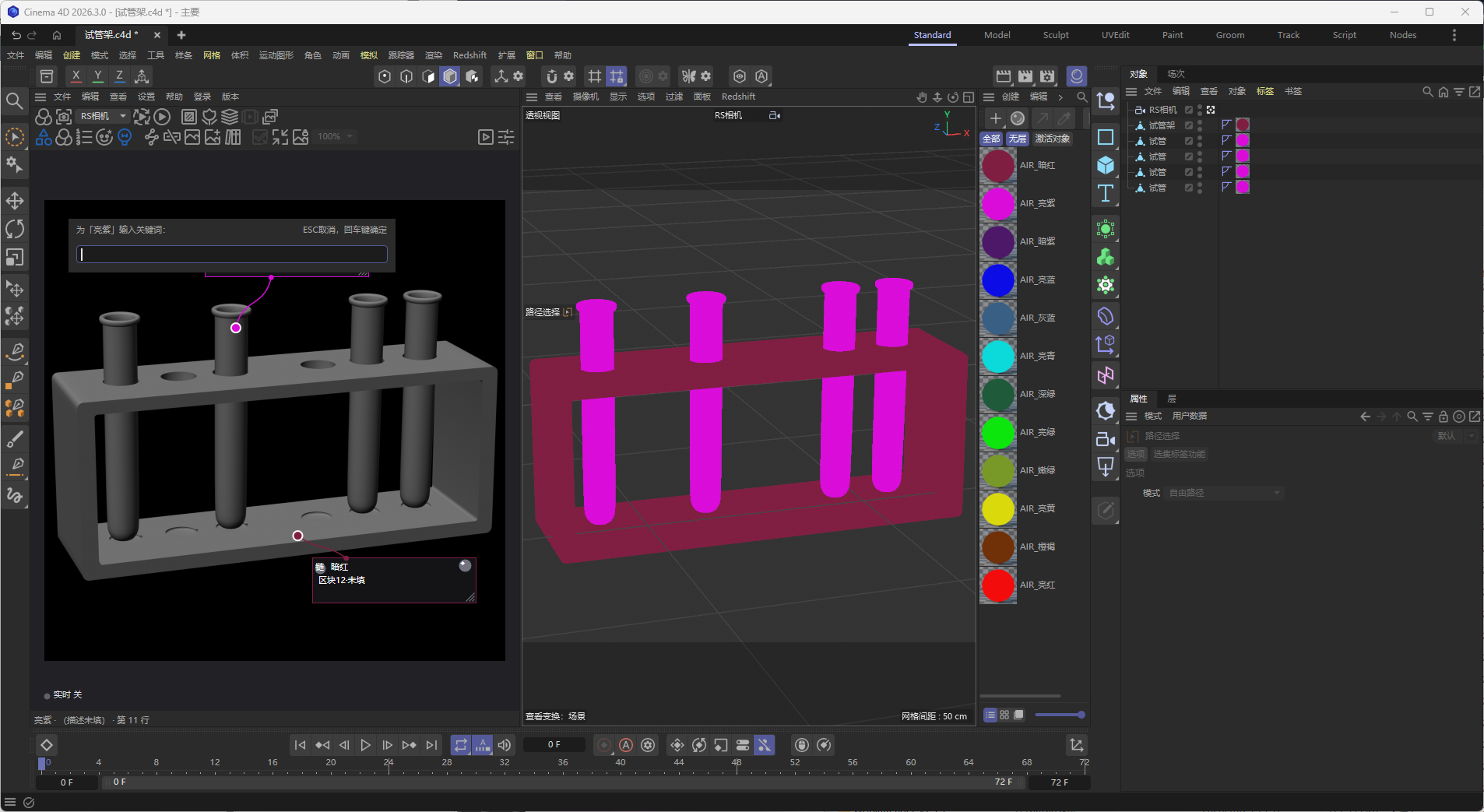Open the layout options kebab menu
Viewport: 1484px width, 812px height.
tap(1454, 35)
